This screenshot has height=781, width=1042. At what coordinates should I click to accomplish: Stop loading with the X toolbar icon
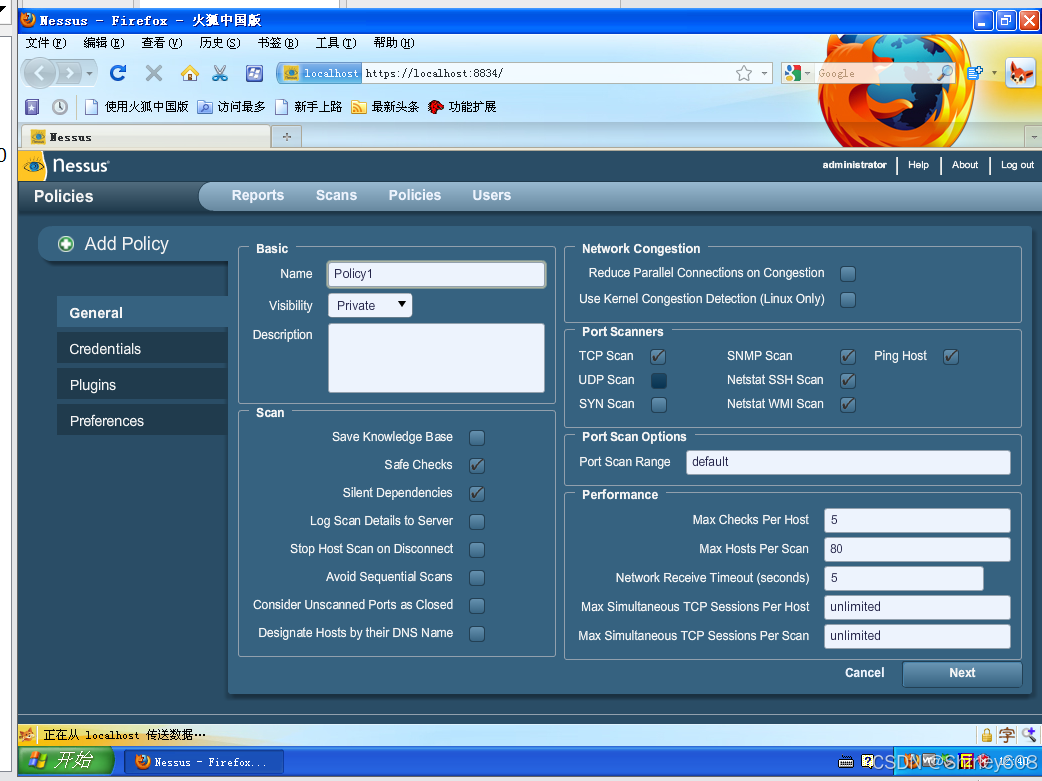pyautogui.click(x=154, y=72)
